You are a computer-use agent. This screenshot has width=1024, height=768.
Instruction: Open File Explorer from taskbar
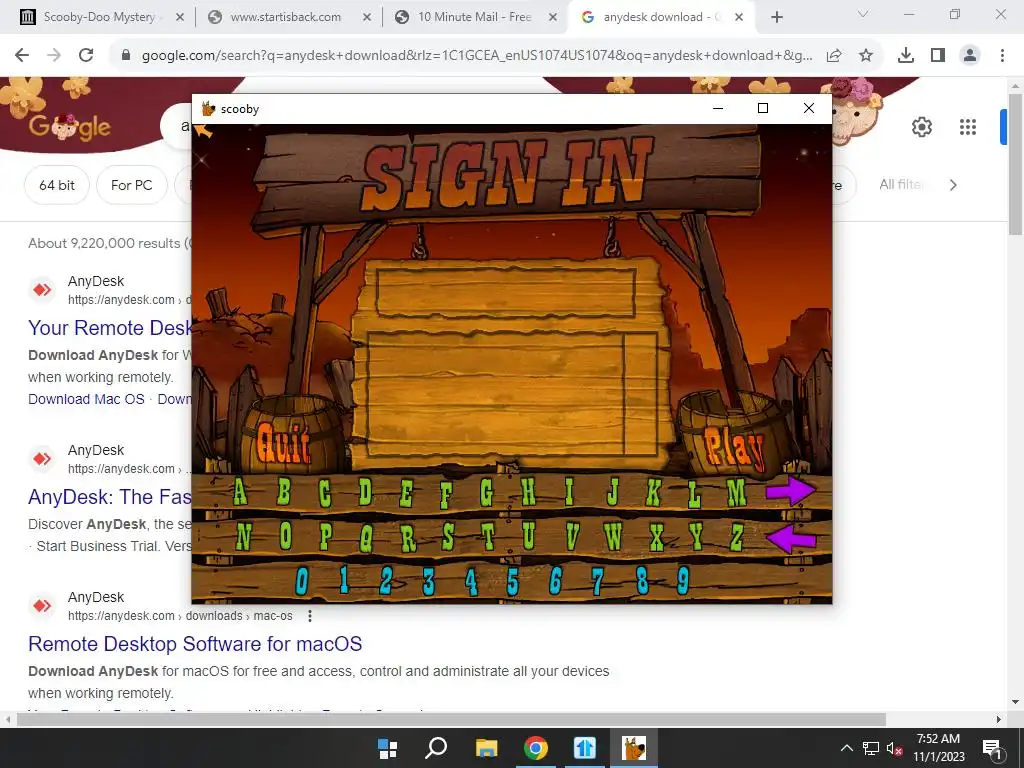pos(486,748)
